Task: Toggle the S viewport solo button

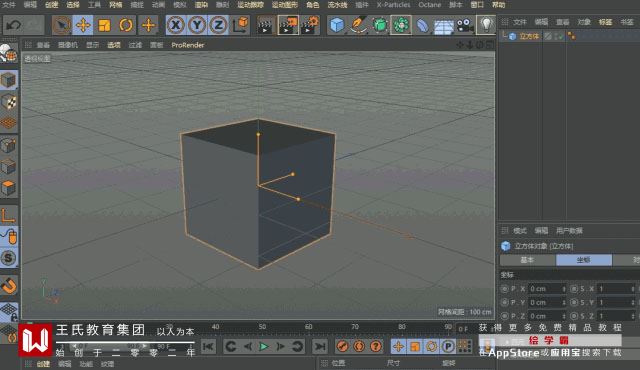Action: [x=9, y=258]
